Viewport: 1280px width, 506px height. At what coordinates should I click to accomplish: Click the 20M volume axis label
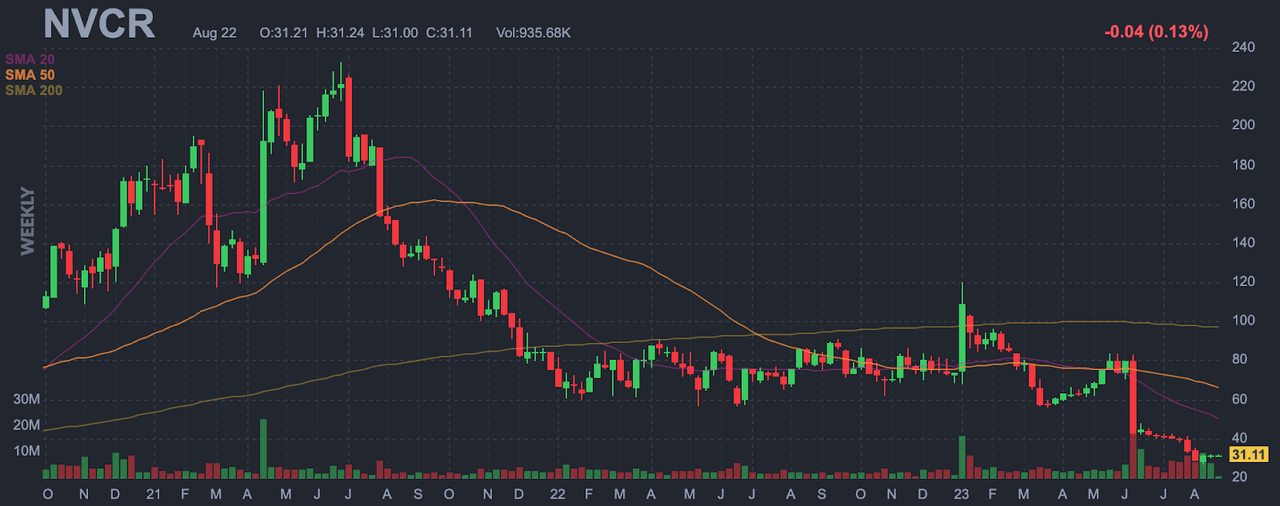(x=26, y=425)
